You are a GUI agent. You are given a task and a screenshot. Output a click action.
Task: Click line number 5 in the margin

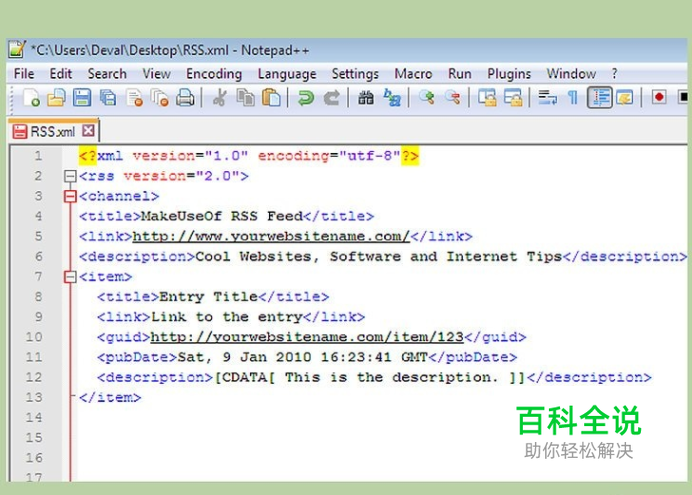coord(38,236)
